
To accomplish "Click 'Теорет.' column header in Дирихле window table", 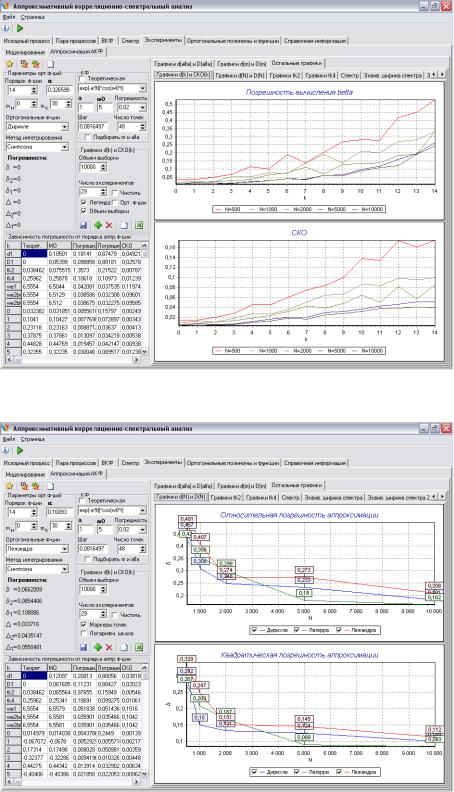I will tap(34, 245).
